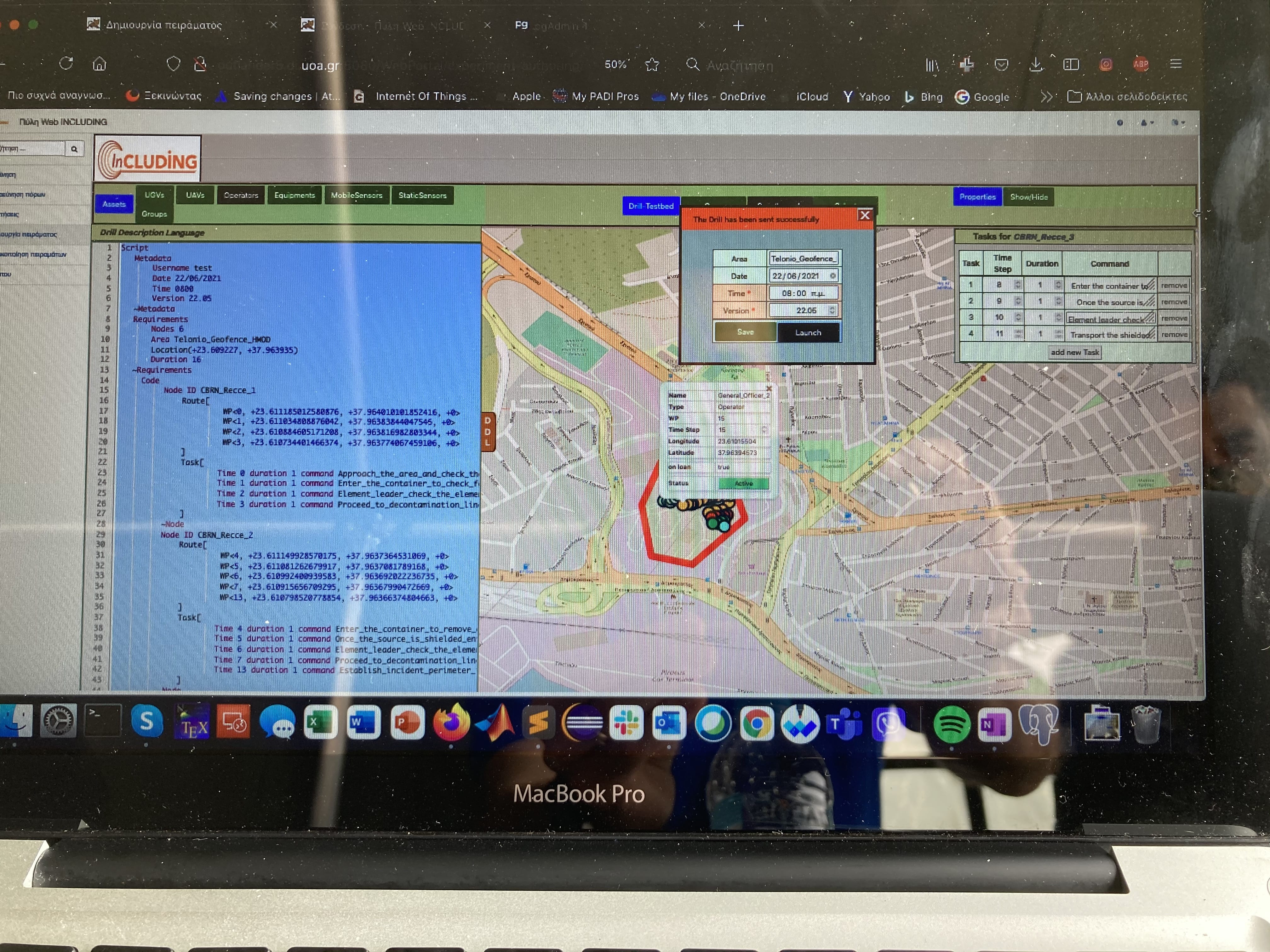Adjust Time Step stepper for task 2
The height and width of the screenshot is (952, 1270).
point(1017,301)
